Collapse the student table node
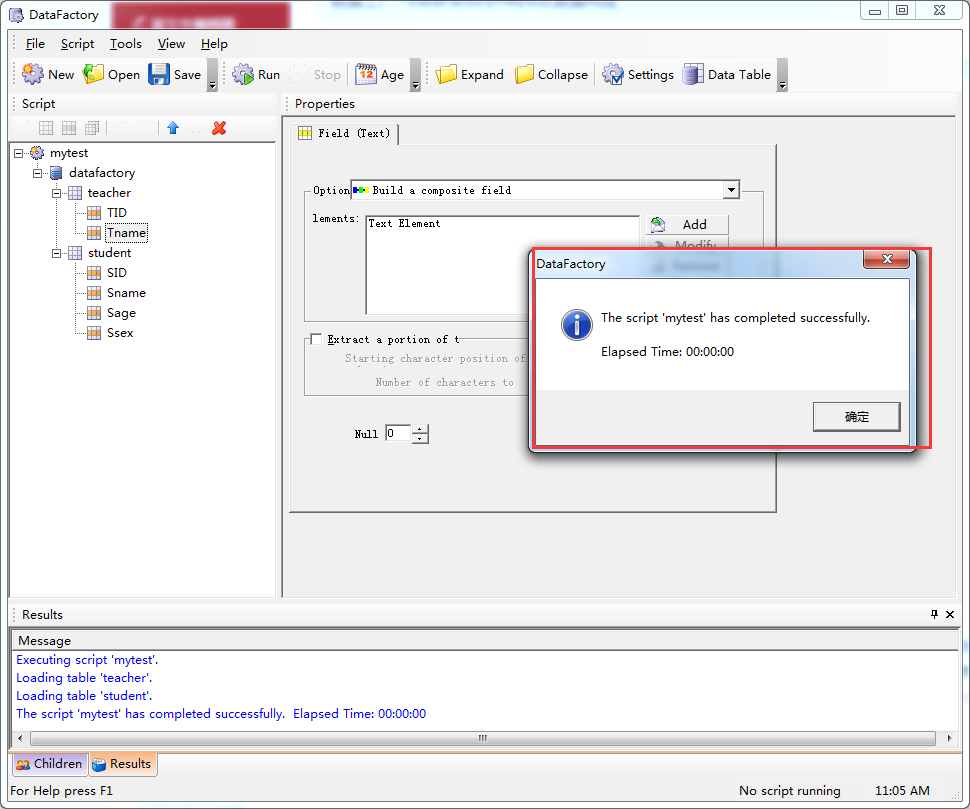This screenshot has width=970, height=809. click(x=57, y=252)
